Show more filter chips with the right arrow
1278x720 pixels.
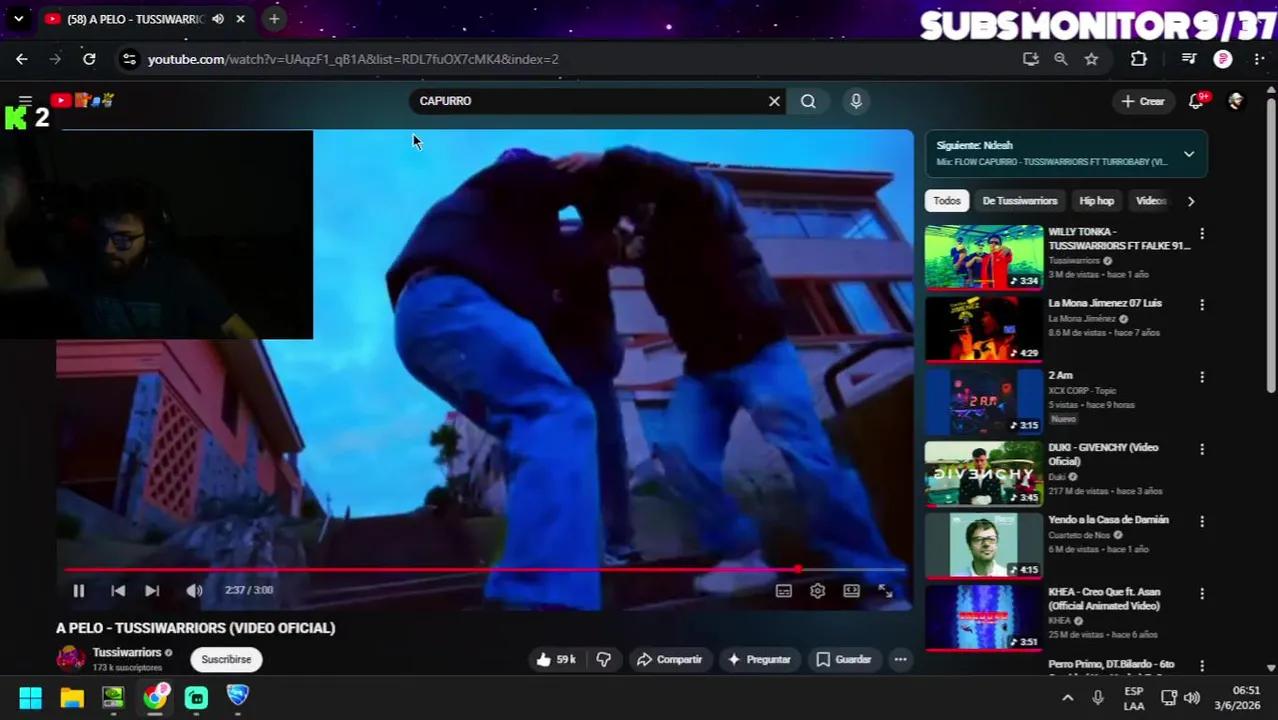[x=1190, y=201]
